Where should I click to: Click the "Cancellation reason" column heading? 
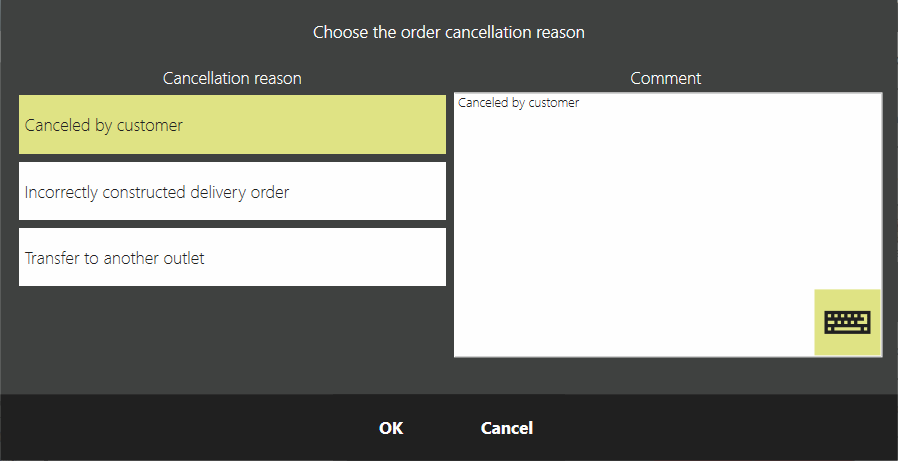tap(232, 77)
